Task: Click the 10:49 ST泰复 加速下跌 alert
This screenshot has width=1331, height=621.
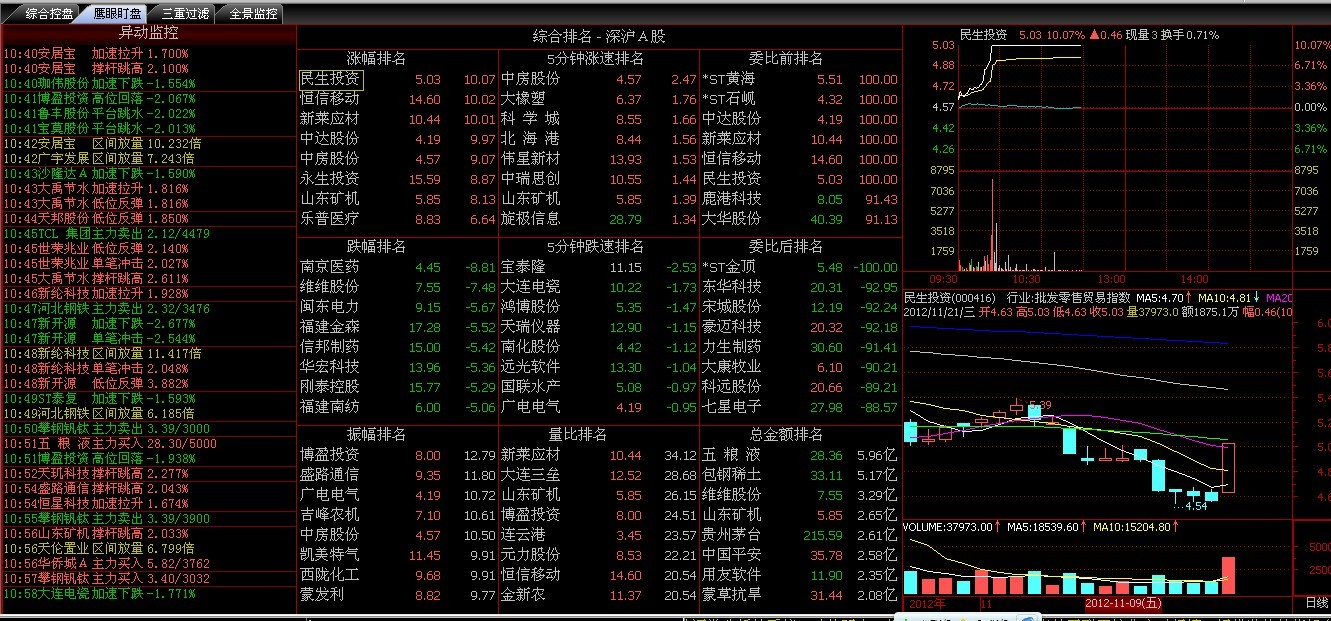Action: click(99, 398)
